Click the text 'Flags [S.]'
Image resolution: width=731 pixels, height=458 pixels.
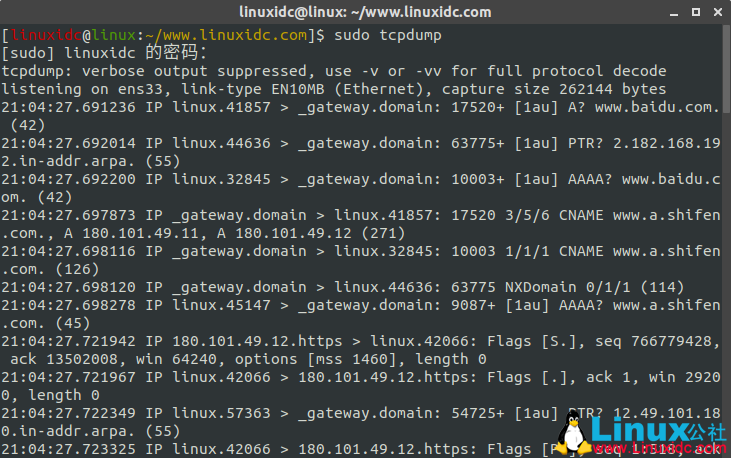point(531,341)
